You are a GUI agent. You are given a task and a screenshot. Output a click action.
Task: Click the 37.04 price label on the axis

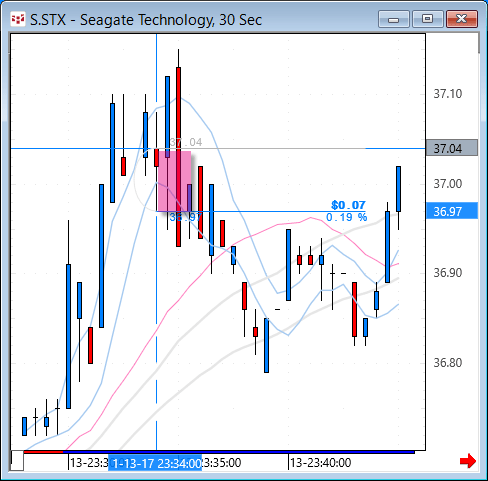tap(452, 148)
